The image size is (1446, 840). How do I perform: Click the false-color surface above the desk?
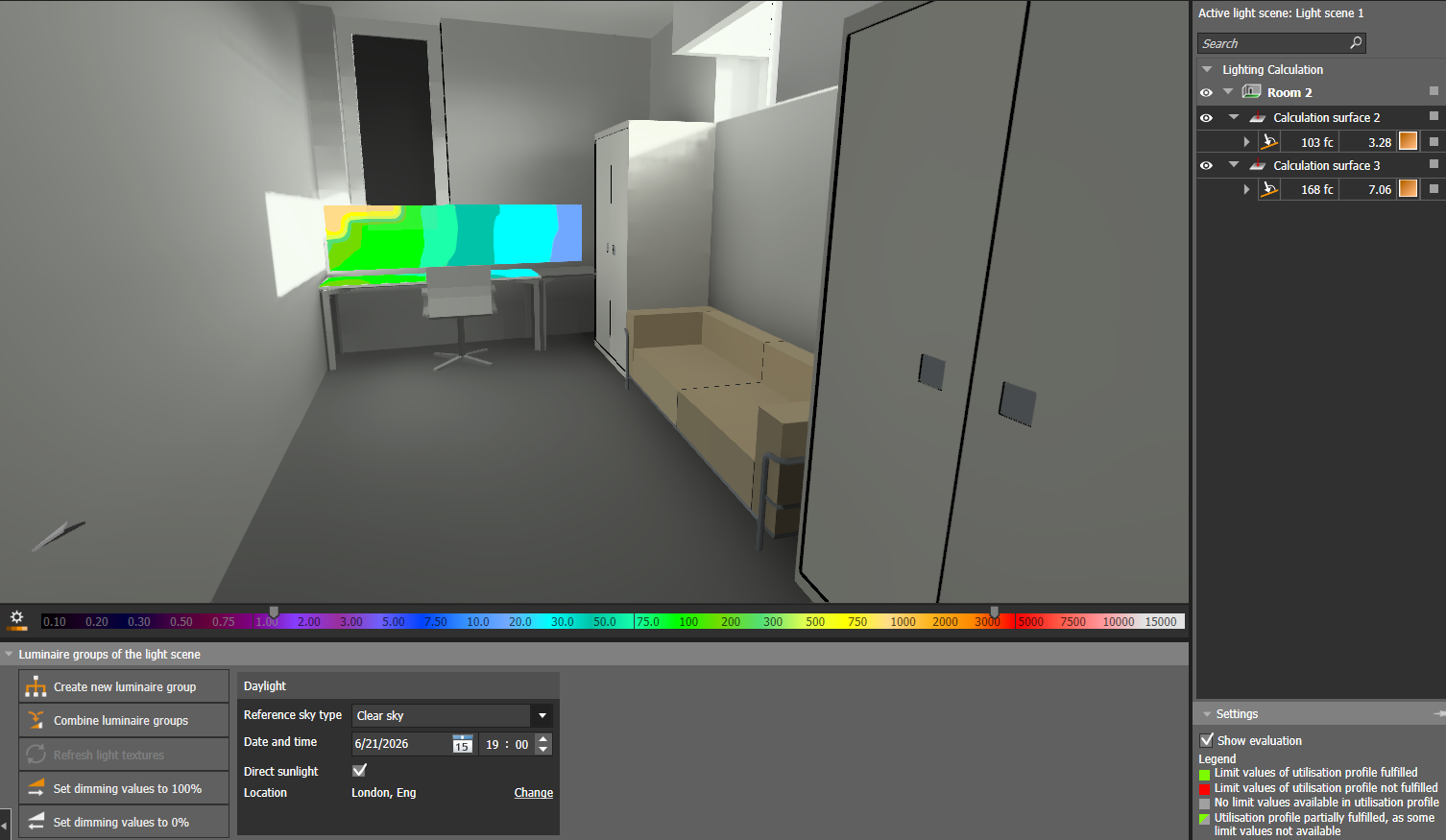(453, 235)
